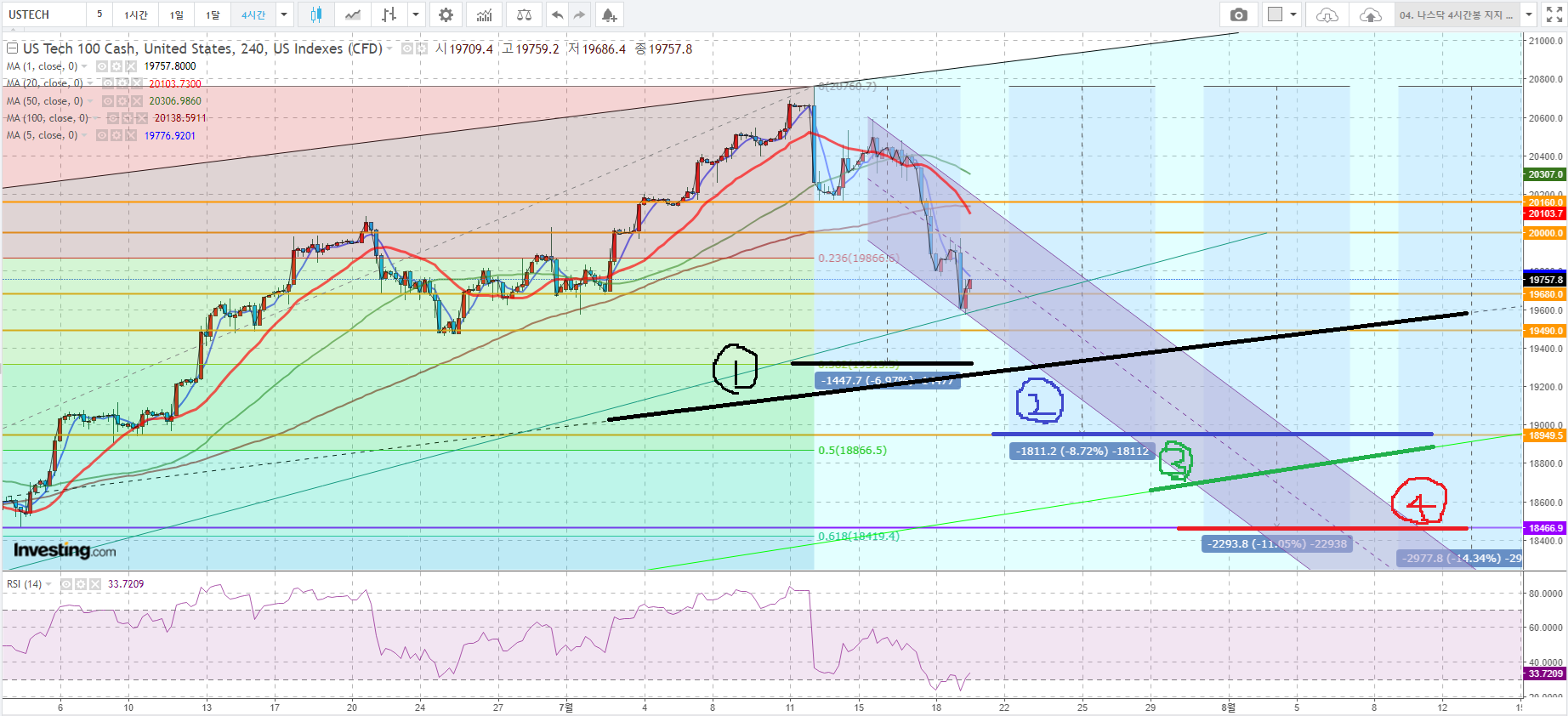The image size is (1568, 716).
Task: Take a chart snapshot with camera icon
Action: pyautogui.click(x=1239, y=14)
